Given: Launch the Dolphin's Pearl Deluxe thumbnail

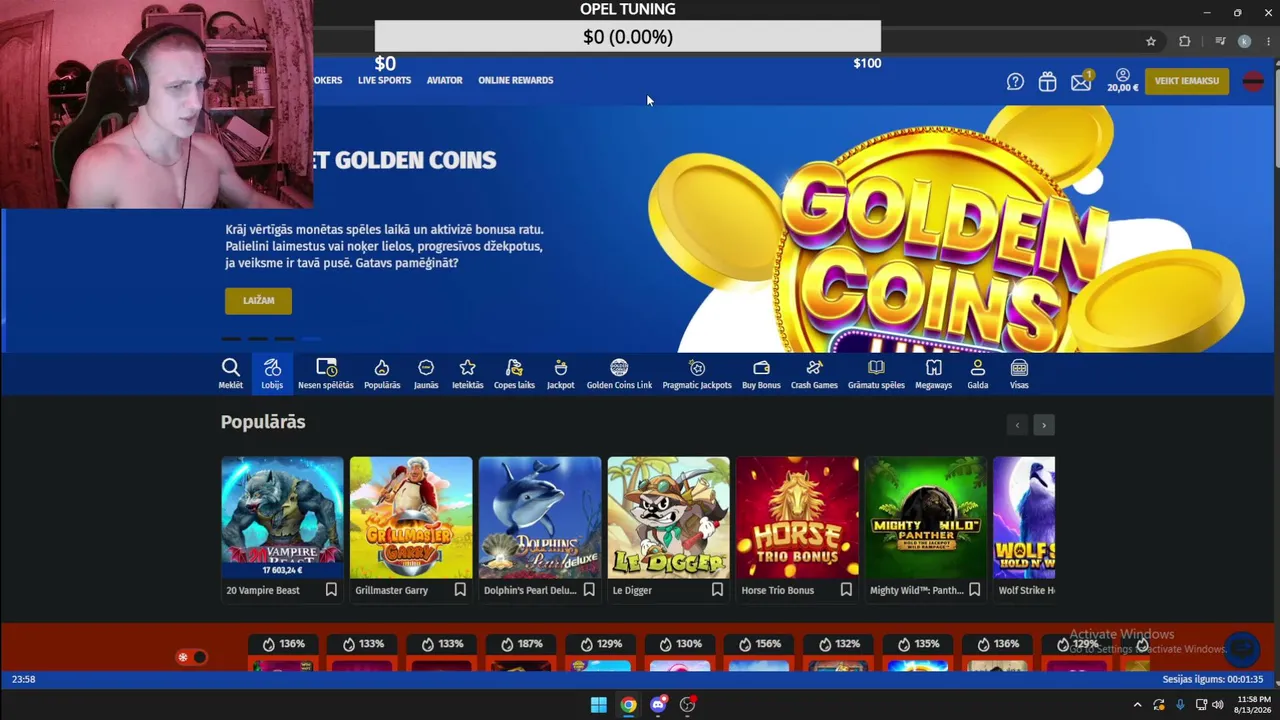Looking at the screenshot, I should coord(540,518).
